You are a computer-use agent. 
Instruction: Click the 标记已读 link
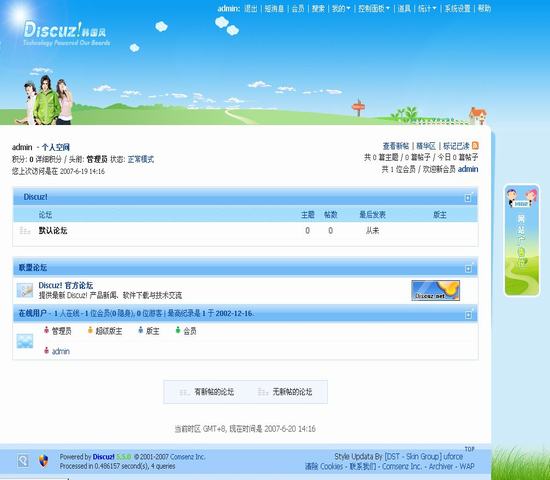tap(456, 146)
